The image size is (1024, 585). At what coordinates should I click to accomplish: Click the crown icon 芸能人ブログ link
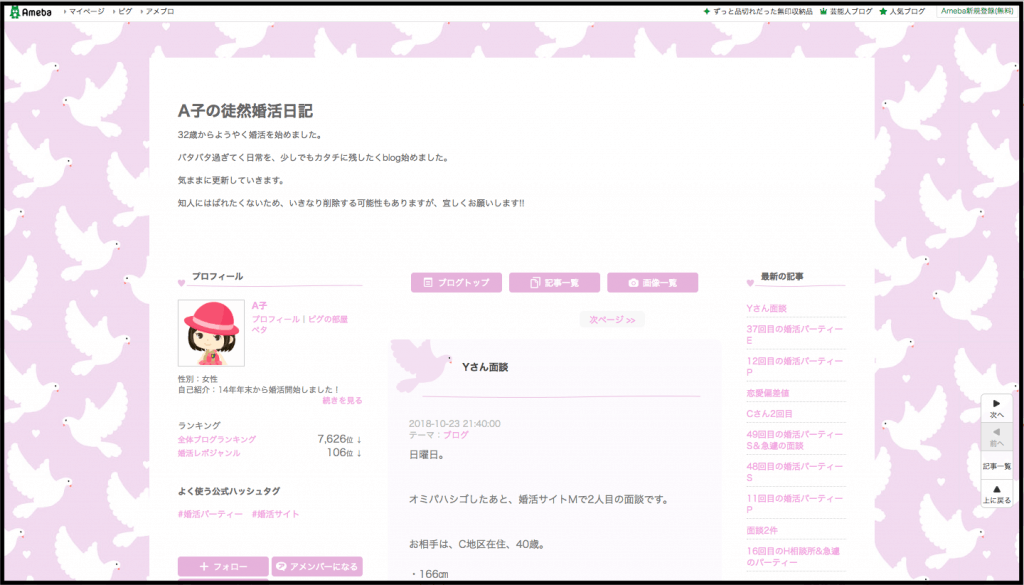click(846, 11)
